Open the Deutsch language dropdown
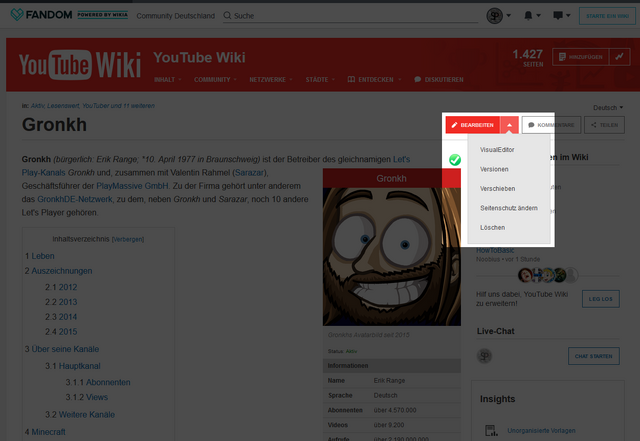Viewport: 640px width, 441px height. point(608,108)
